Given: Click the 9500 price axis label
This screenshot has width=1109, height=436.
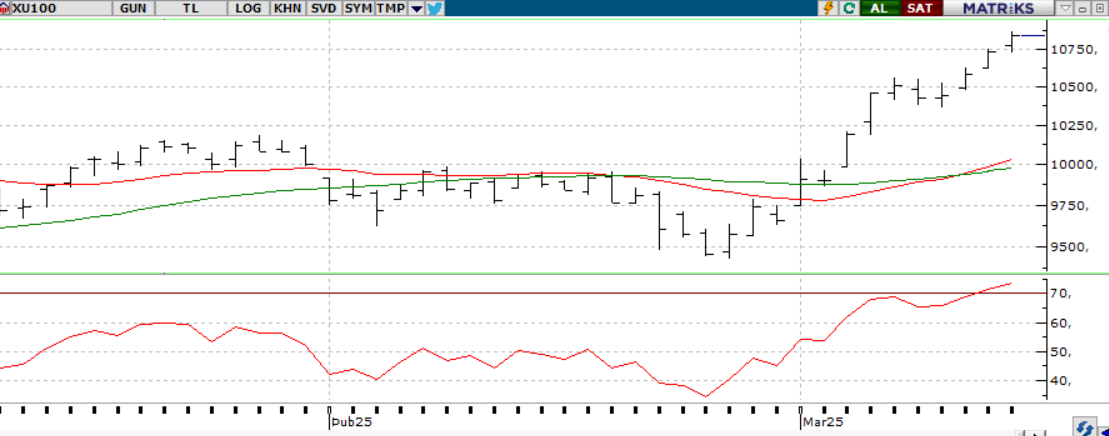Looking at the screenshot, I should pyautogui.click(x=1071, y=247).
